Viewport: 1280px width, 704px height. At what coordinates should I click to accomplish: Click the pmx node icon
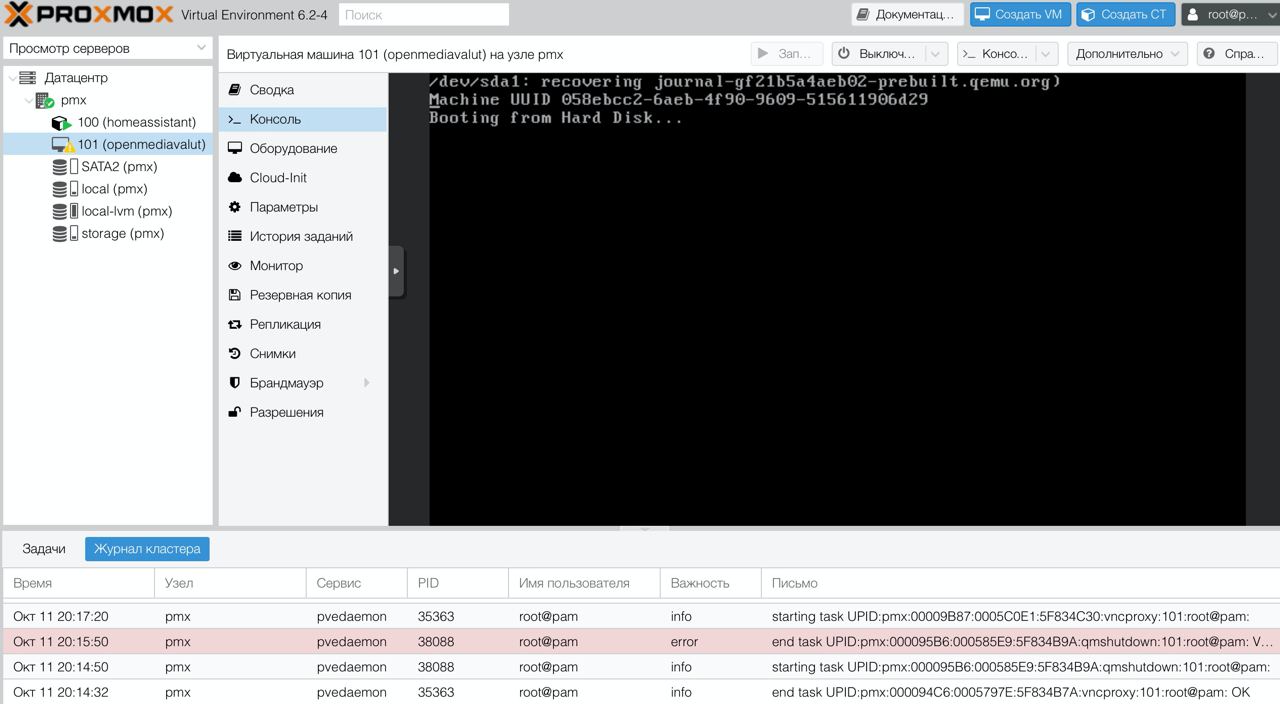click(44, 100)
